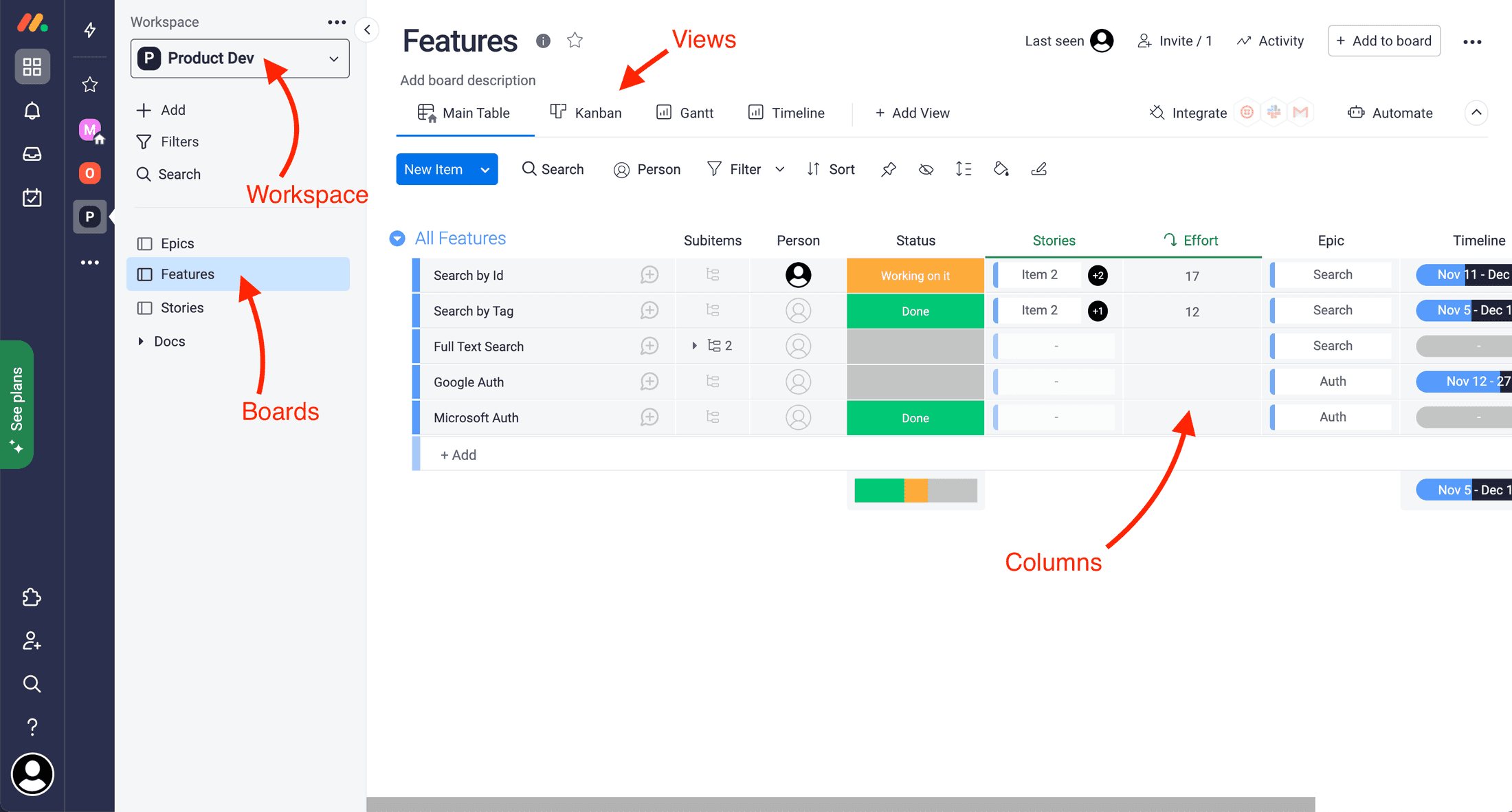1512x812 pixels.
Task: Open the Slack integration icon
Action: click(1274, 112)
